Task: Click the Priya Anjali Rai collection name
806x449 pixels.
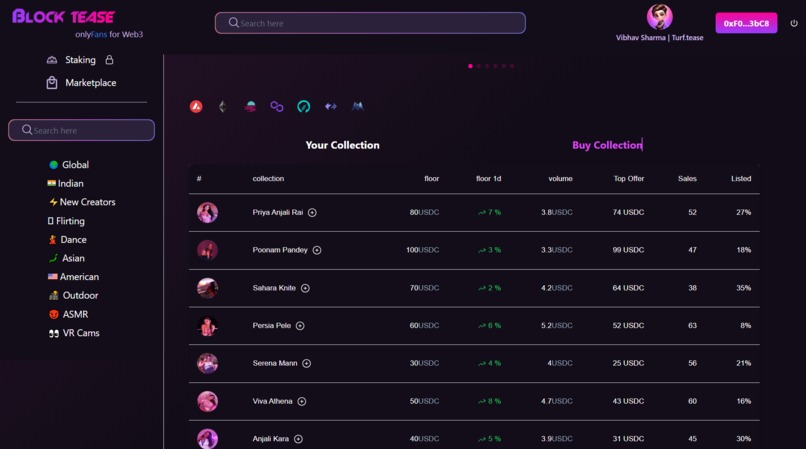Action: coord(278,212)
